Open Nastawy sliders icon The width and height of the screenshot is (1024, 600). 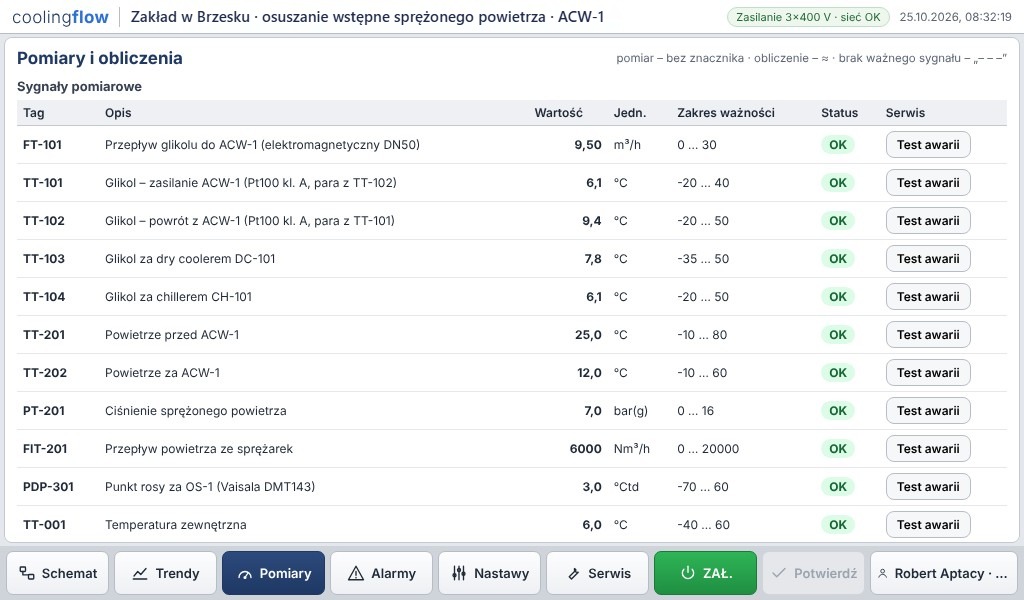click(459, 573)
